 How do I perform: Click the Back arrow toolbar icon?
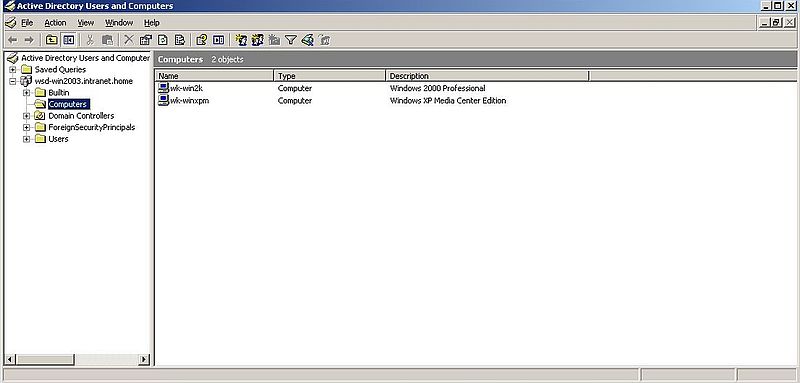click(x=13, y=40)
